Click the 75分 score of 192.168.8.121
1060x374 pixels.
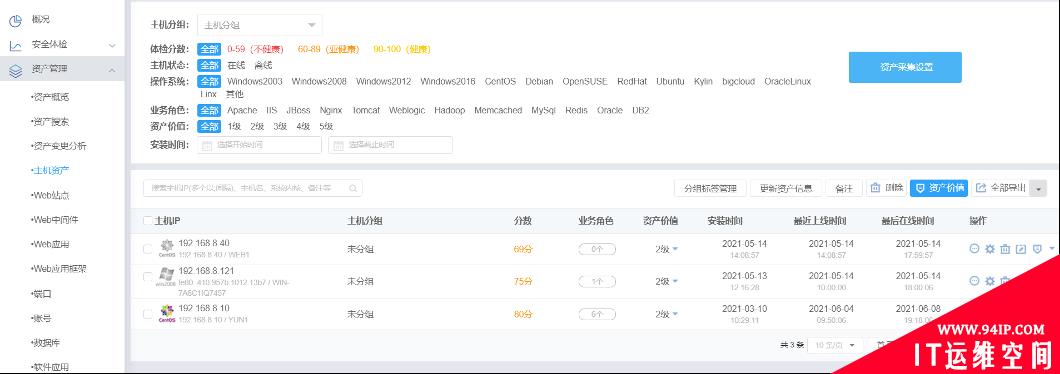pyautogui.click(x=523, y=281)
